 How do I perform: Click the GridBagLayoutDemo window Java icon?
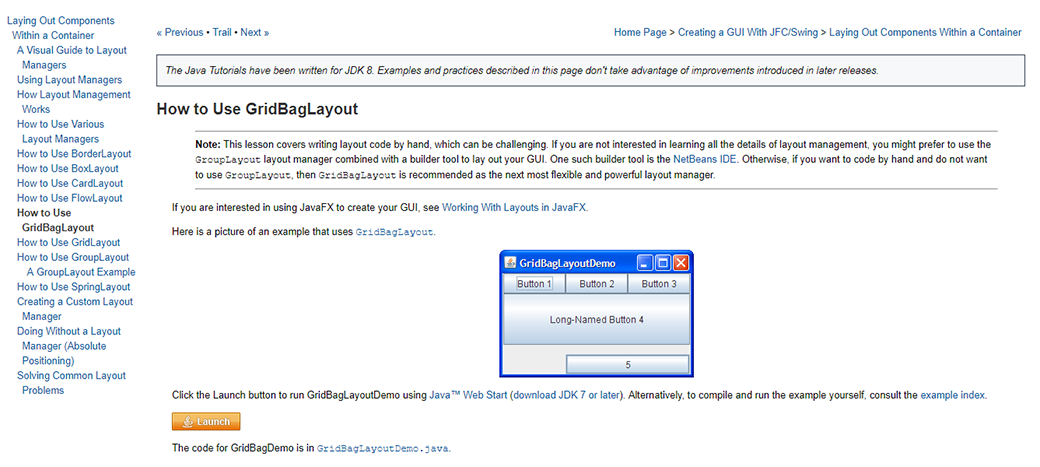510,263
